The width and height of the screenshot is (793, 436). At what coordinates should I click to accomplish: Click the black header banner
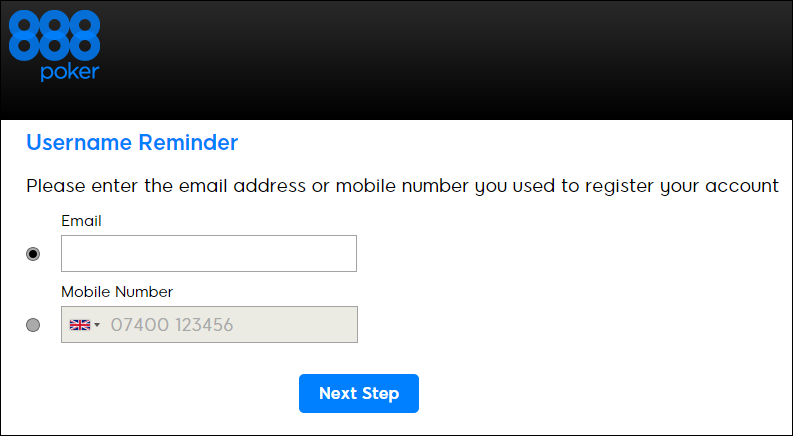(450, 60)
